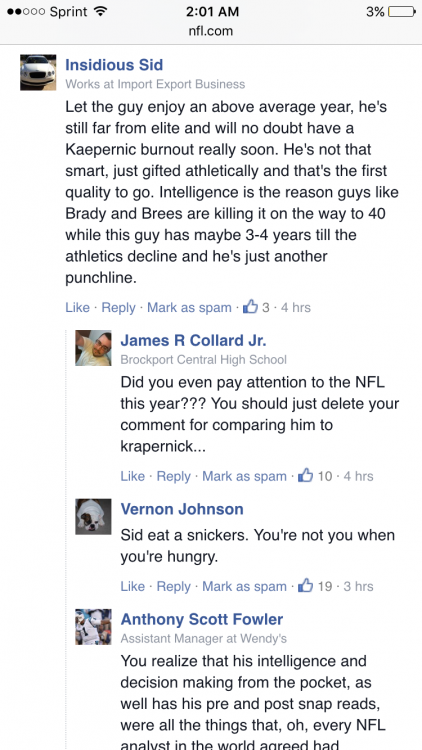This screenshot has height=750, width=422.
Task: Open Insidious Sid's car profile picture
Action: point(38,72)
